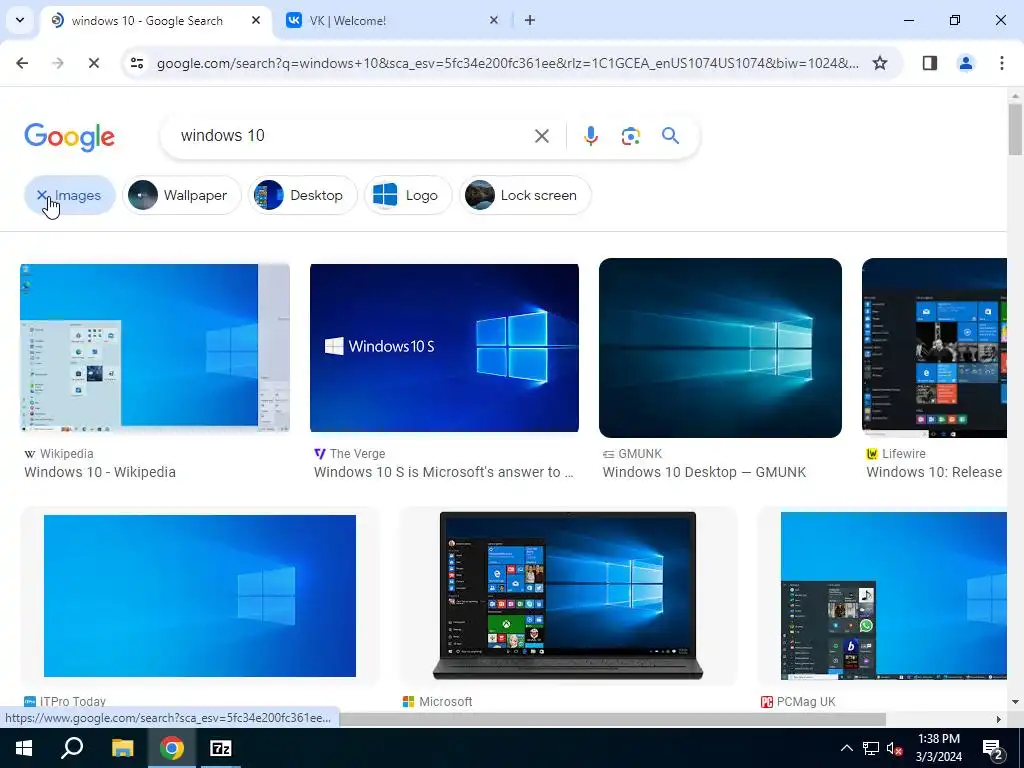1024x768 pixels.
Task: Stop loading the page
Action: 93,63
